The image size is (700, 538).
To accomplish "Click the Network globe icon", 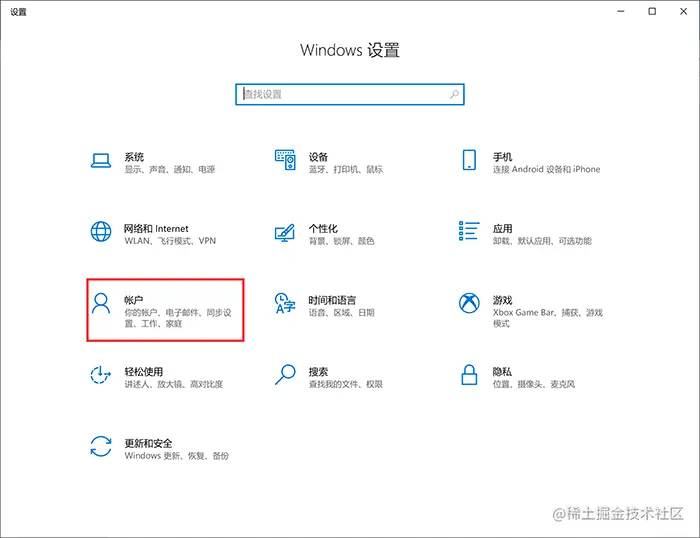I will pos(101,232).
